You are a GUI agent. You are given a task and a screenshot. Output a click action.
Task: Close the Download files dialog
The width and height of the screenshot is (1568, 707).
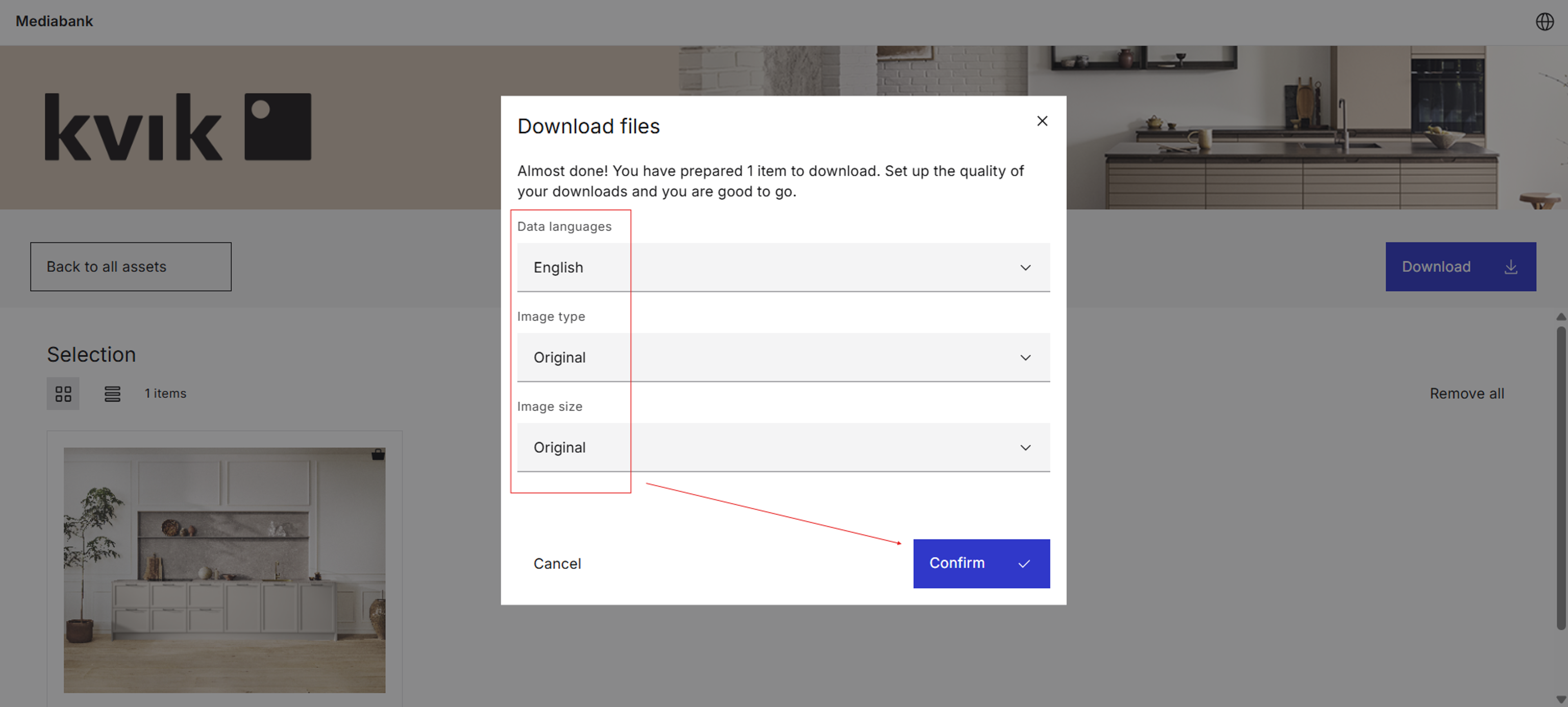tap(1042, 121)
